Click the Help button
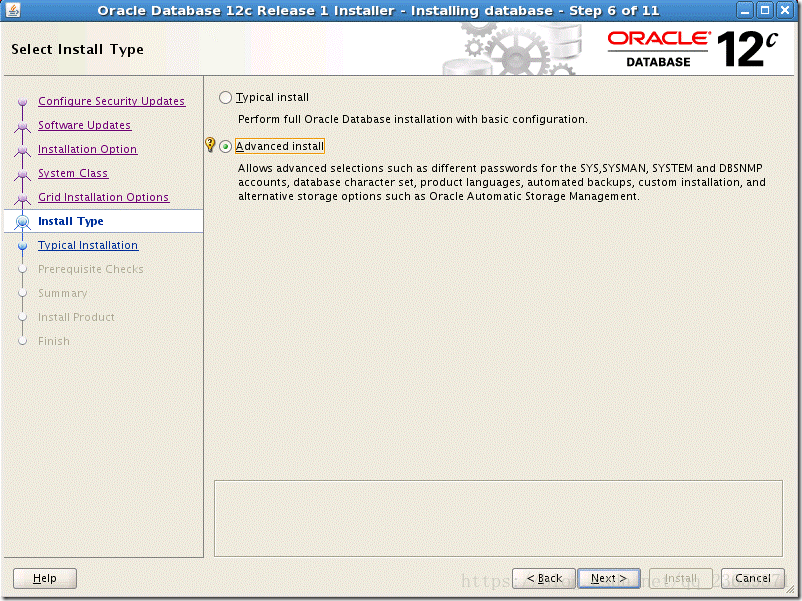This screenshot has width=802, height=601. tap(44, 578)
